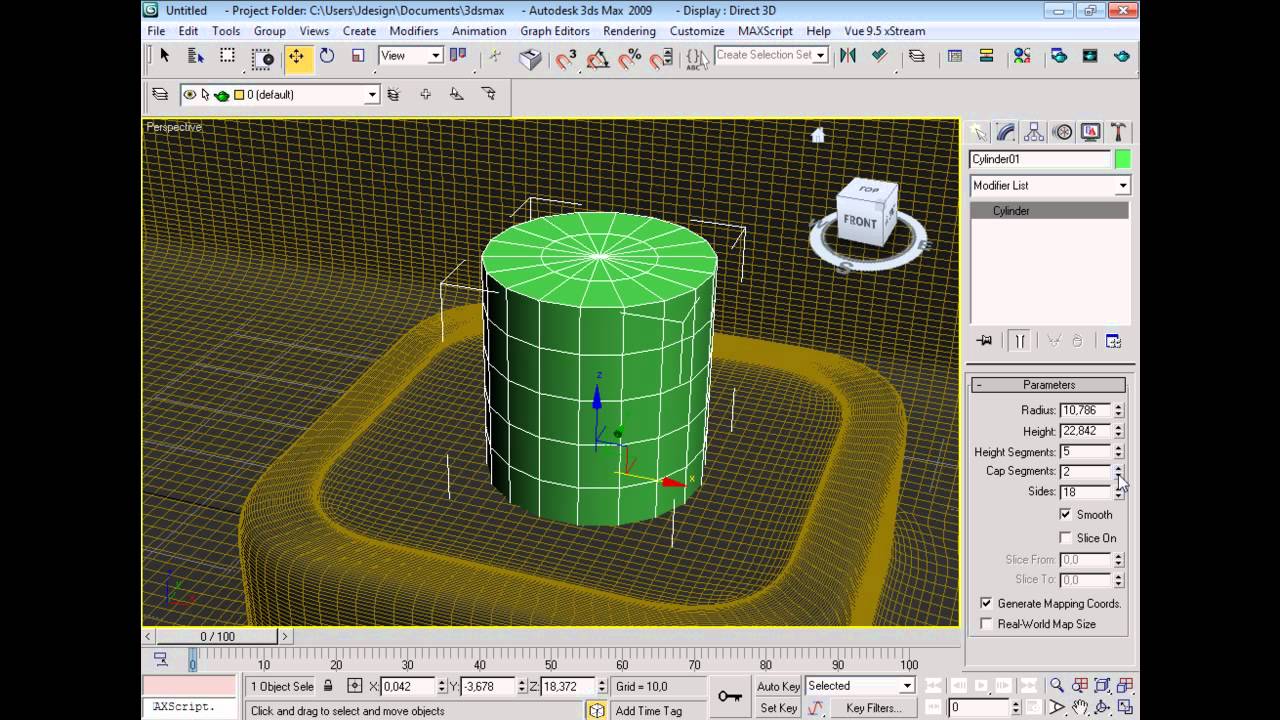This screenshot has height=720, width=1280.
Task: Click the viewport Home icon
Action: pos(817,135)
